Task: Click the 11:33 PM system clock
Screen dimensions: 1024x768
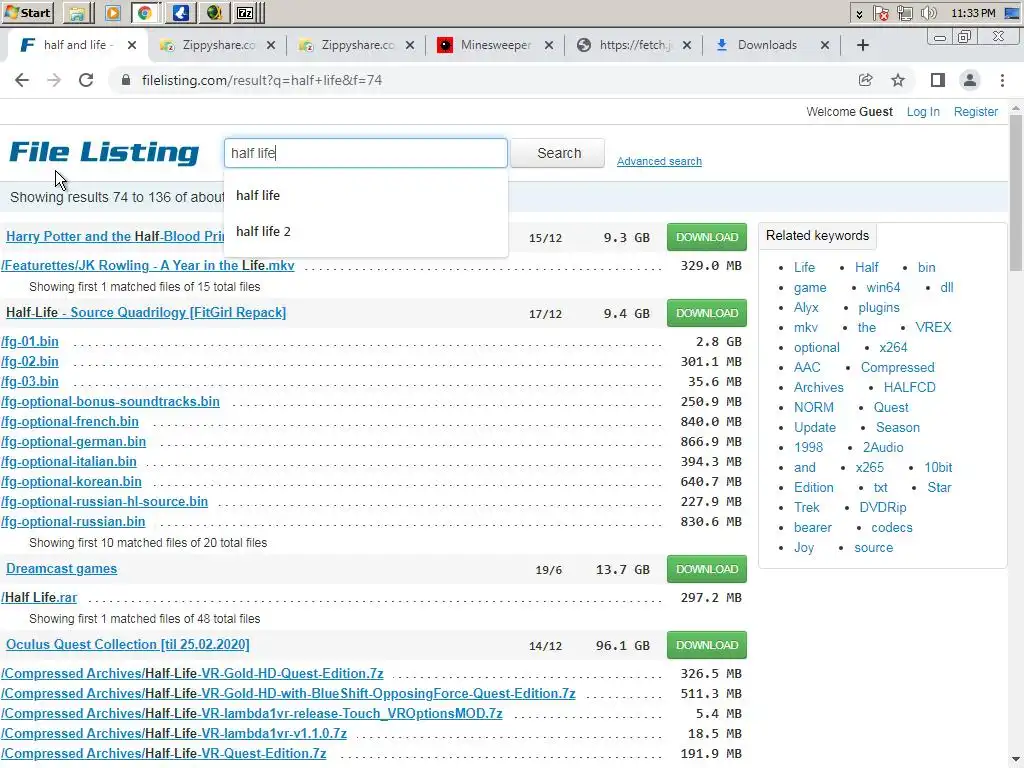Action: [973, 13]
